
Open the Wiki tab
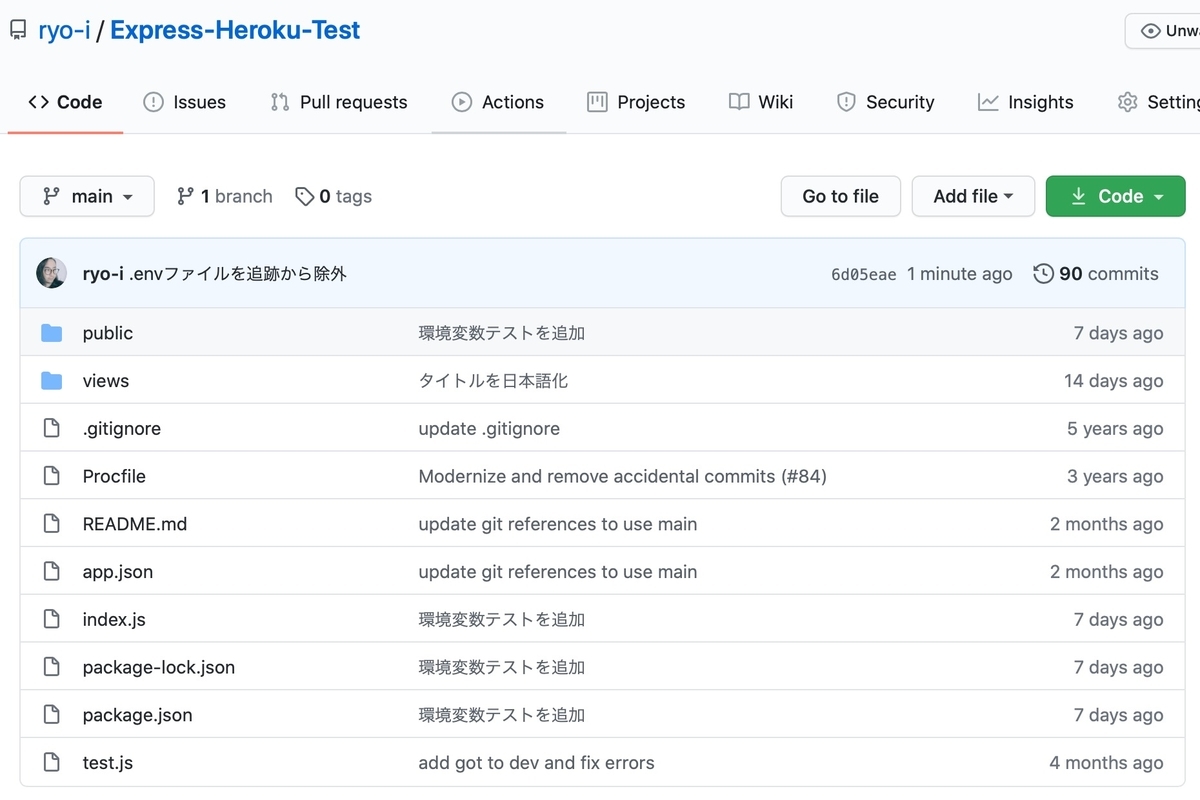[x=761, y=102]
